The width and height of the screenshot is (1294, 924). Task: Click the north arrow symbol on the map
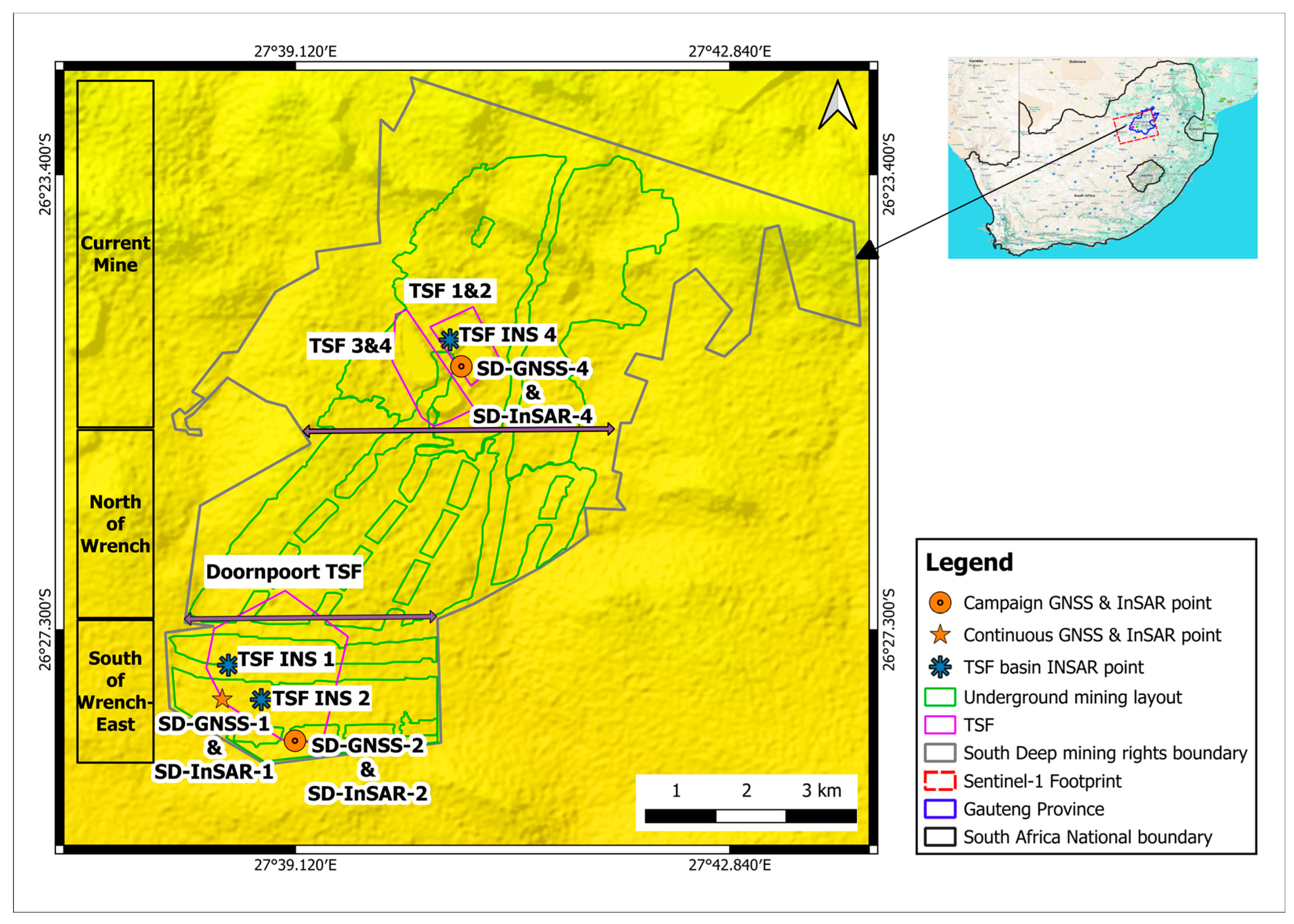[x=837, y=105]
